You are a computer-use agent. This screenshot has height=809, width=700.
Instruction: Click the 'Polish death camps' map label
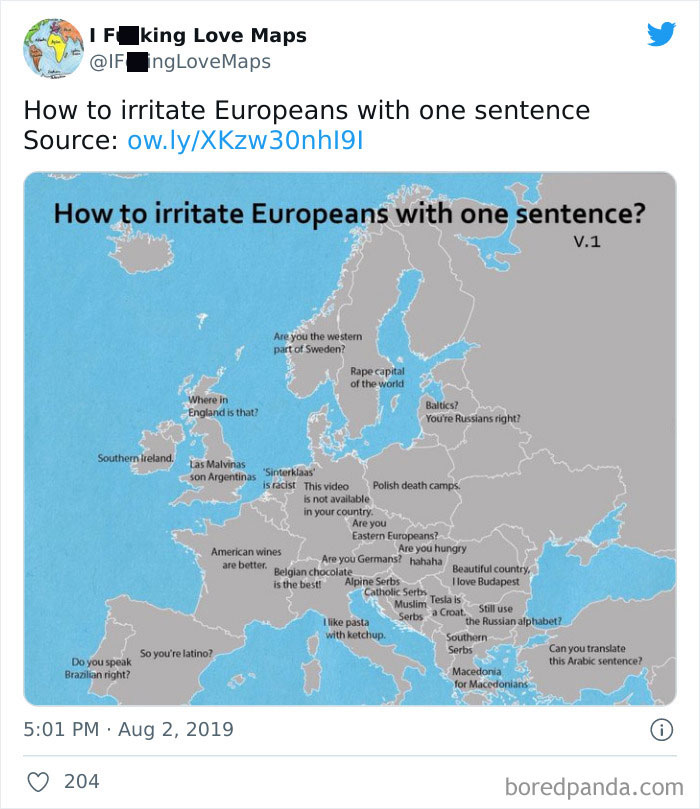click(x=416, y=486)
